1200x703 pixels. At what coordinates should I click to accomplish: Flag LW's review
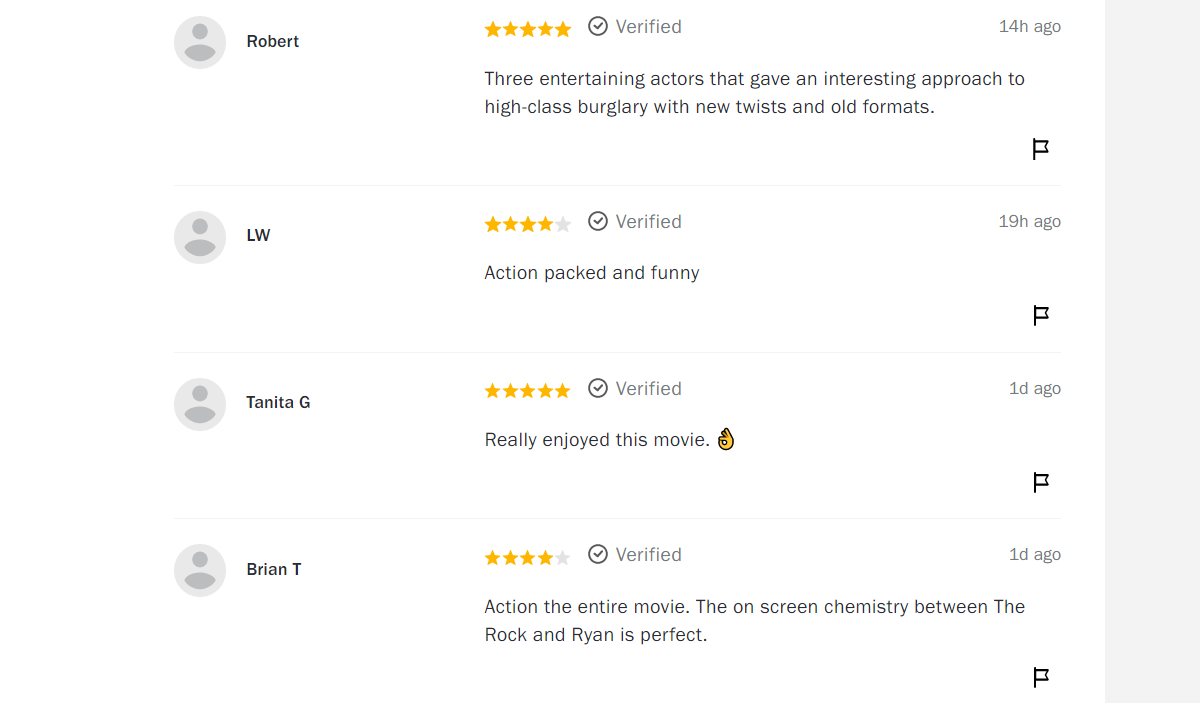pos(1040,316)
